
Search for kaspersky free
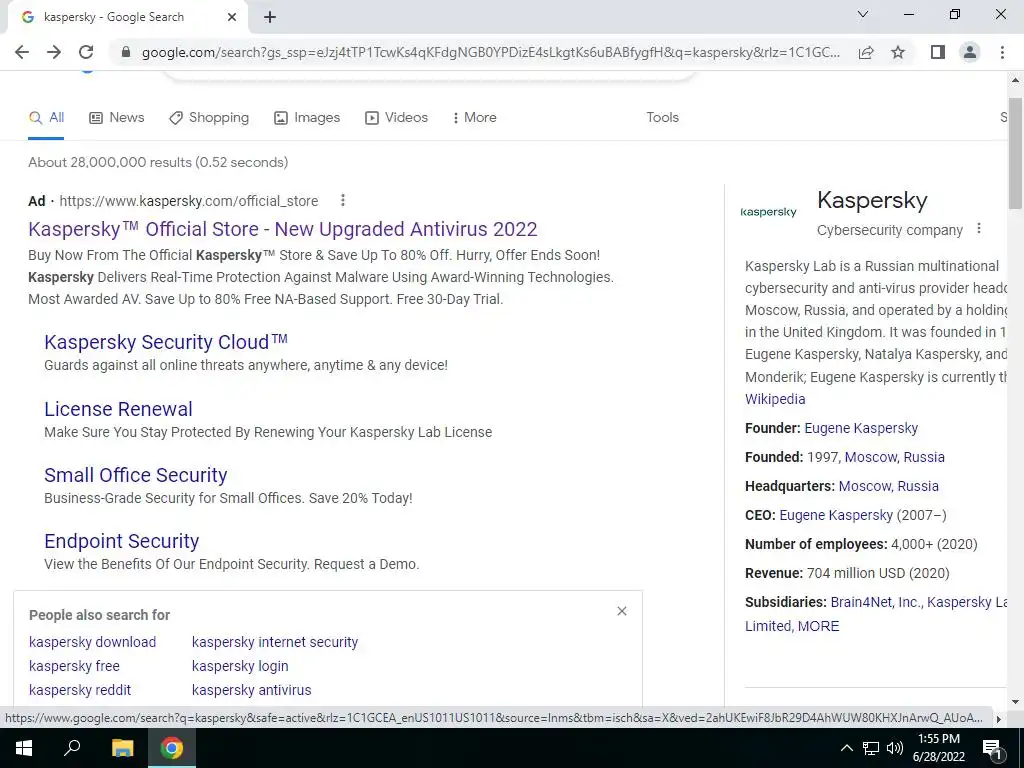tap(74, 666)
